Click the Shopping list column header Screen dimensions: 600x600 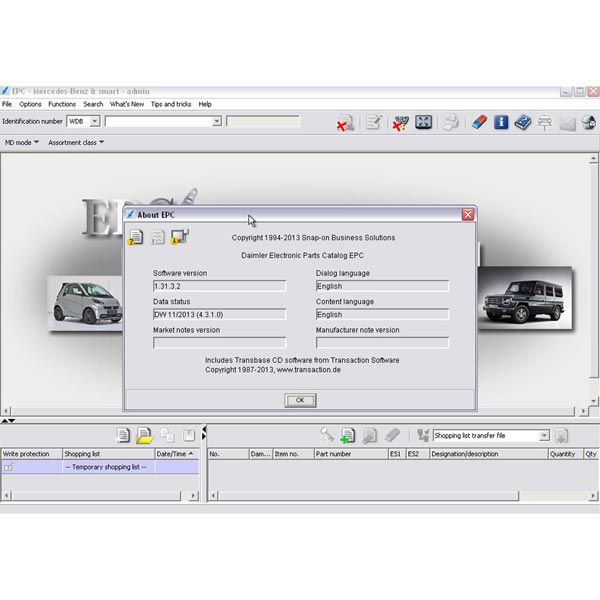109,454
